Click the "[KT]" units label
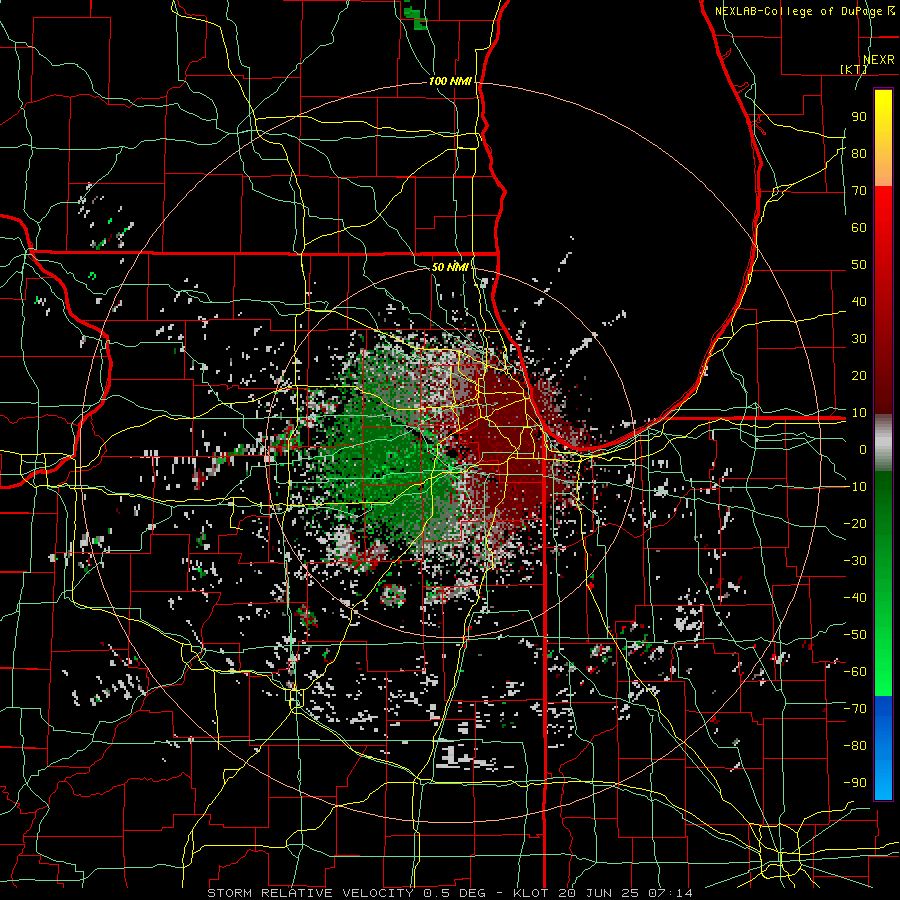Viewport: 900px width, 900px height. click(854, 69)
